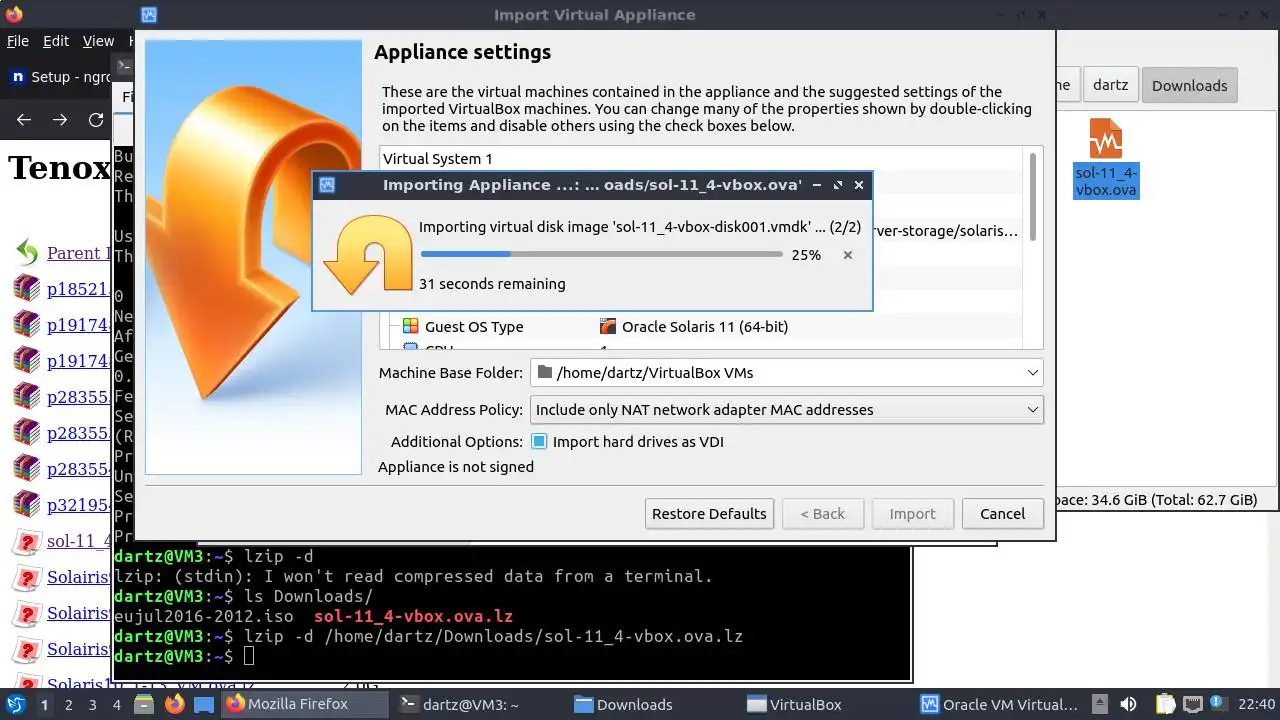
Task: Open Firefox Edit menu
Action: tap(56, 41)
